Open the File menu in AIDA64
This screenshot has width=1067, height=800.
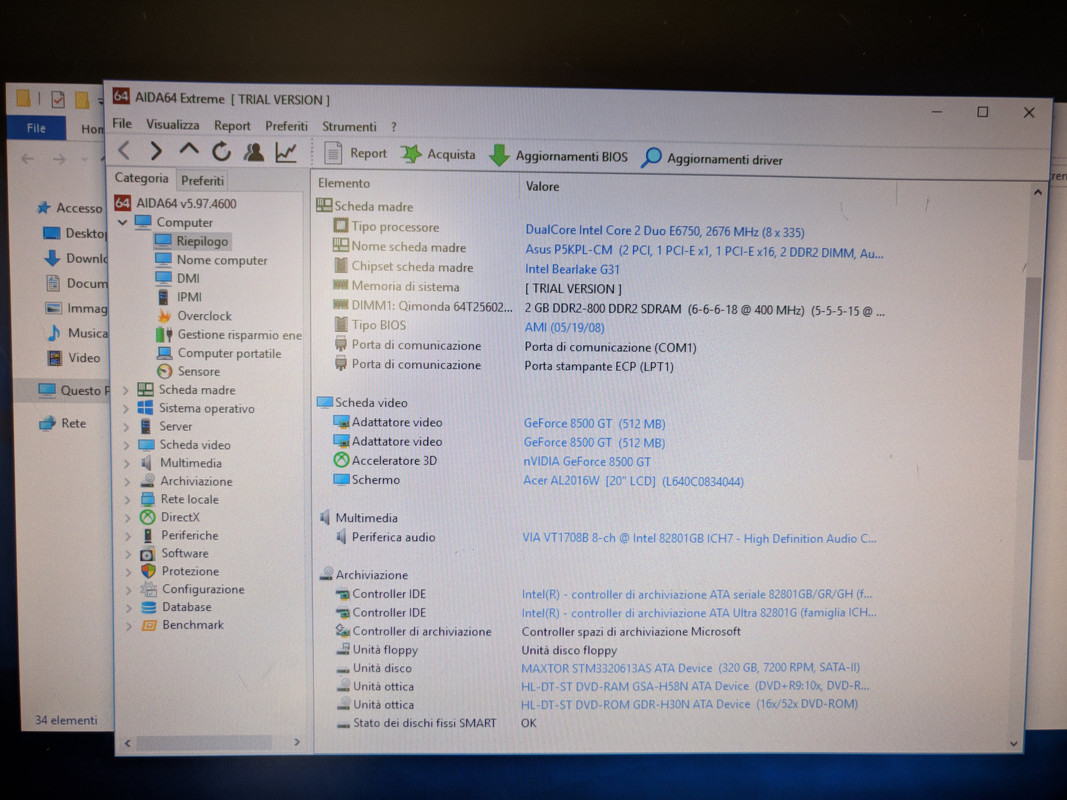coord(122,123)
